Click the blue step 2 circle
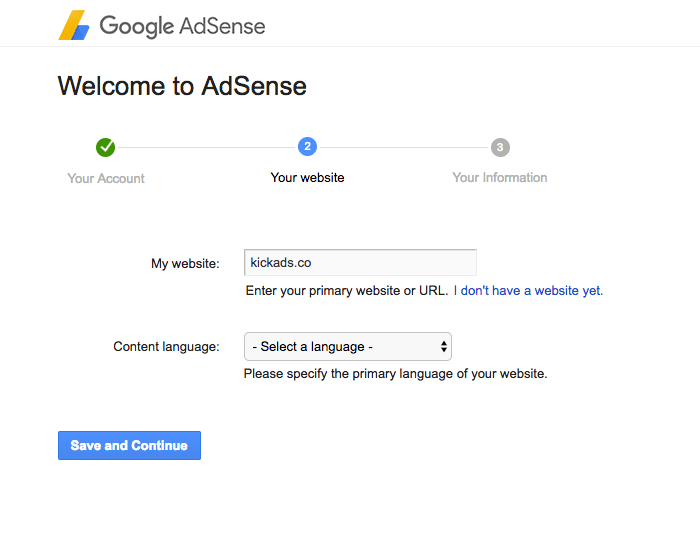 coord(307,147)
